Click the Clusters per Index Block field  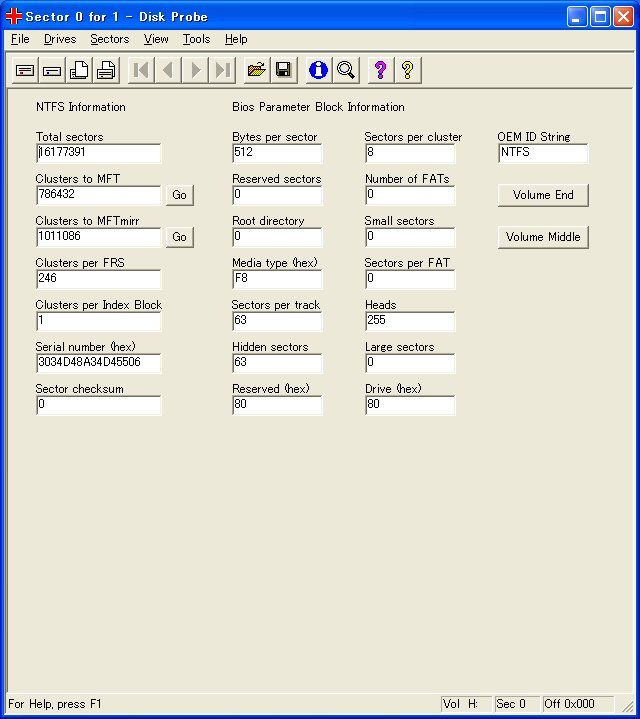pyautogui.click(x=99, y=321)
